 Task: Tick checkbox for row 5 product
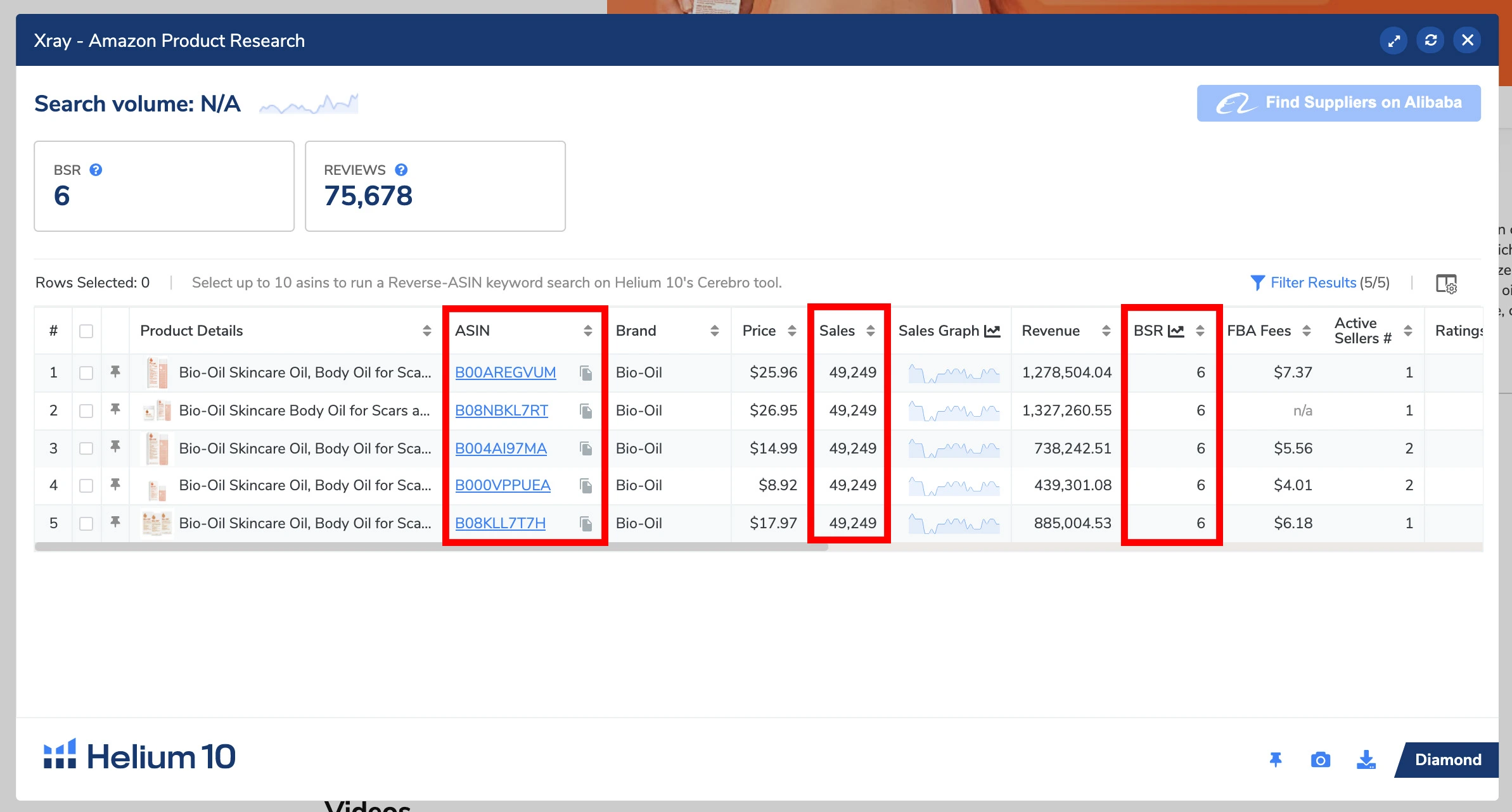pyautogui.click(x=86, y=524)
